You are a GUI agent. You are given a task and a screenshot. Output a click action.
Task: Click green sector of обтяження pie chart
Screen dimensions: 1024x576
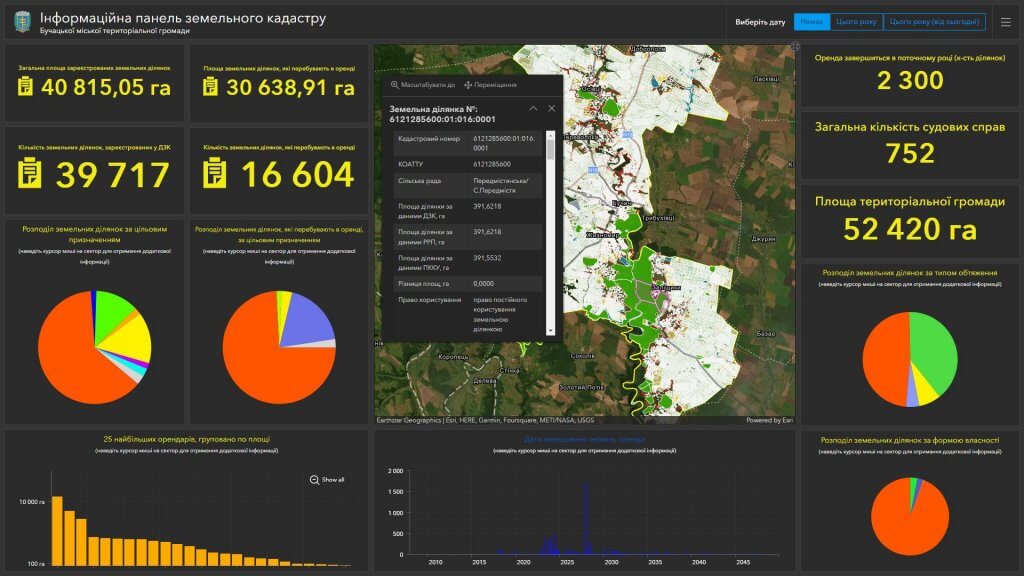(x=934, y=349)
